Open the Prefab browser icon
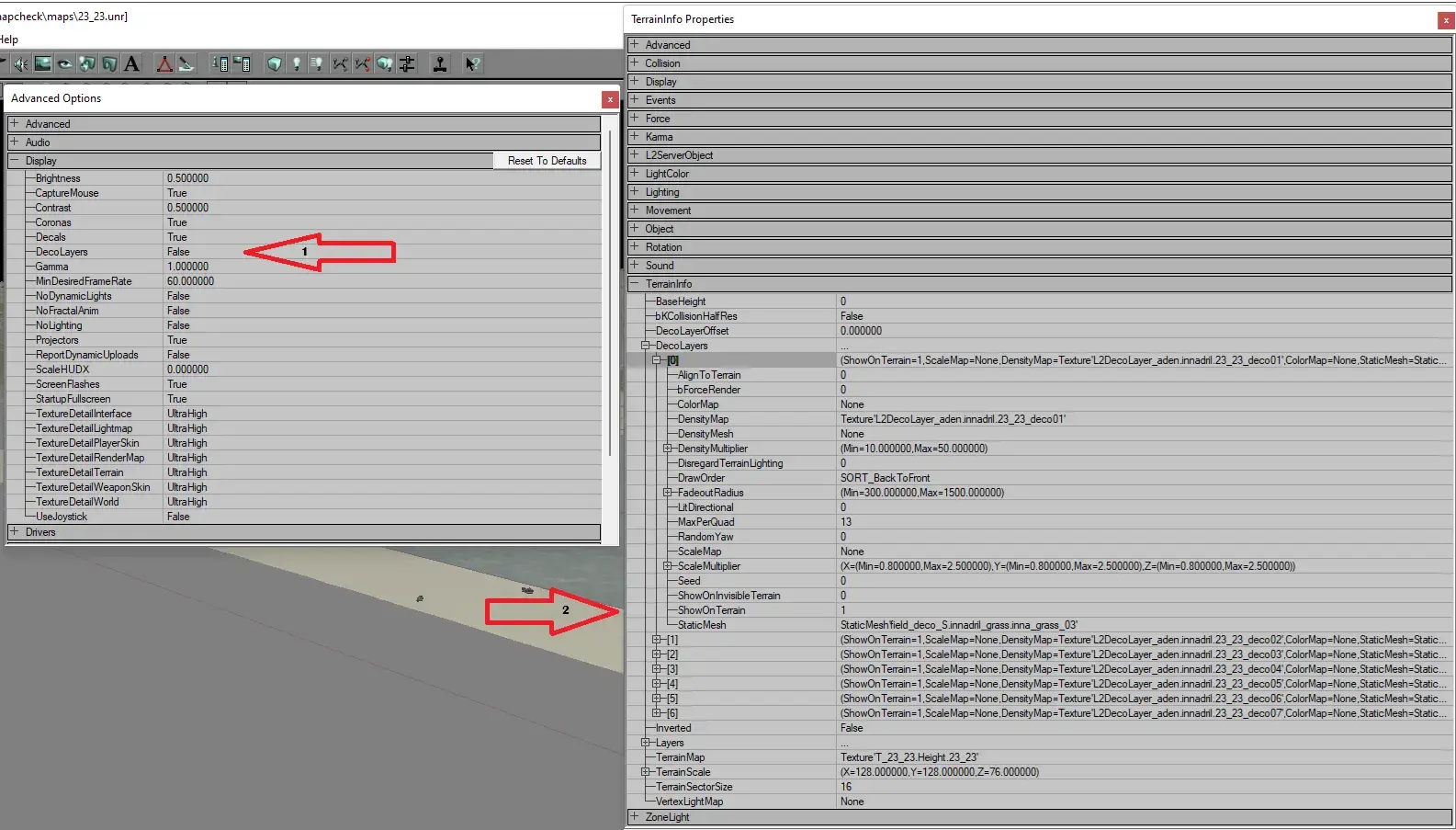Viewport: 1456px width, 830px height. tap(87, 63)
